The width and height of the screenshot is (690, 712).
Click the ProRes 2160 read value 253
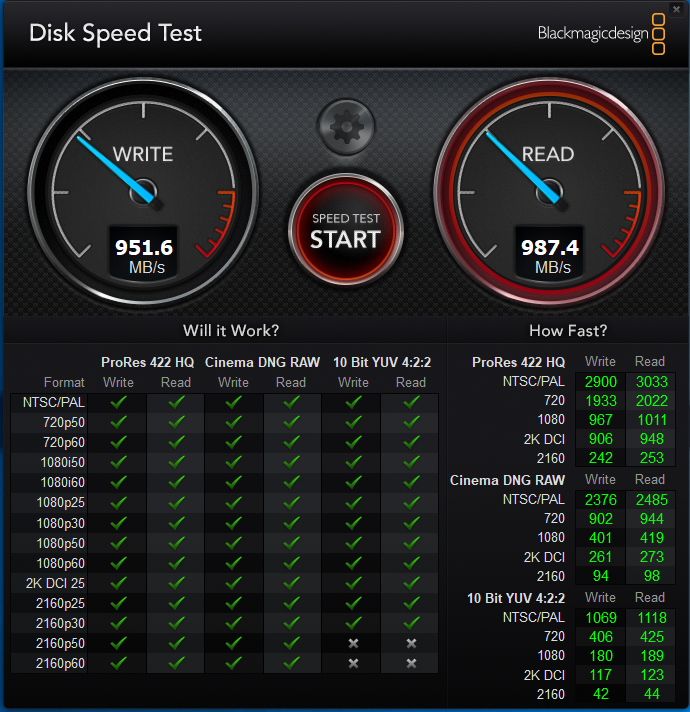coord(651,458)
